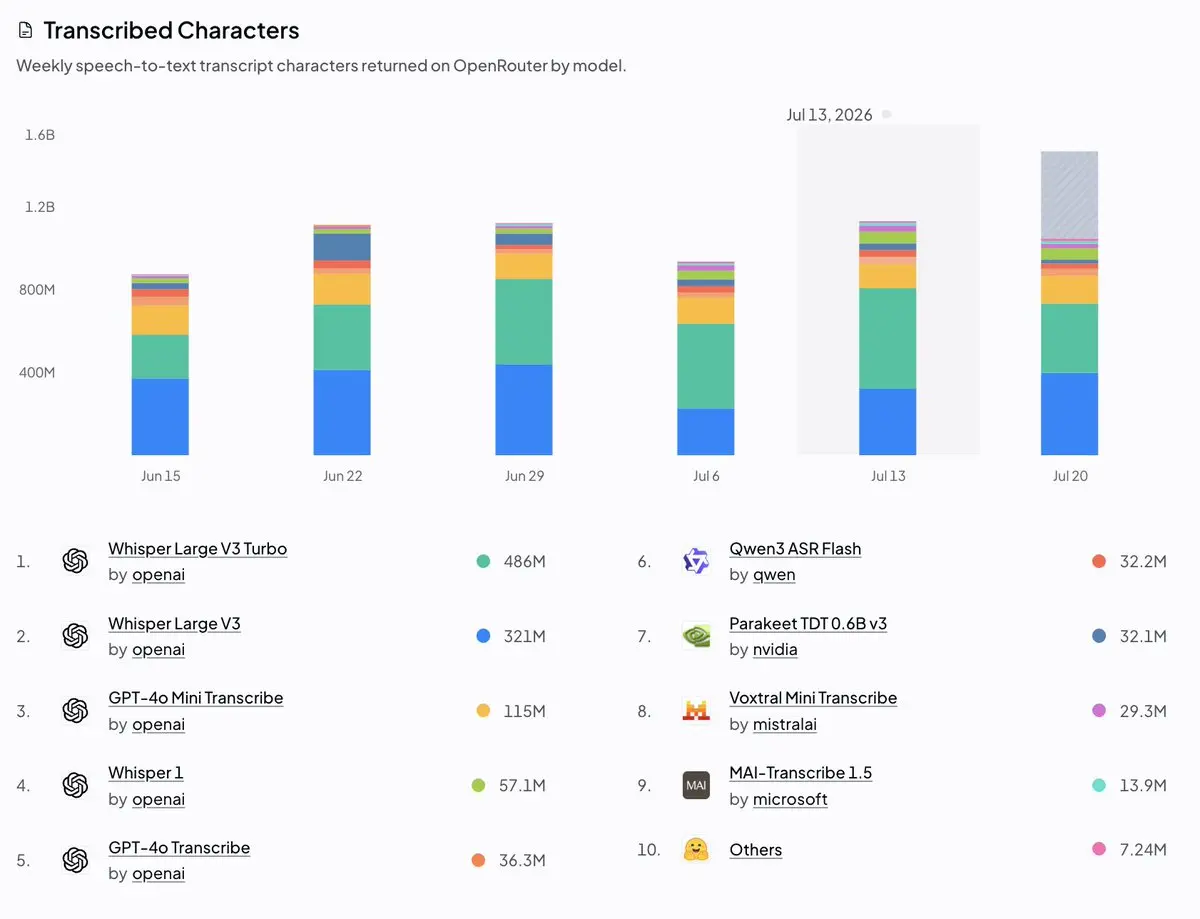Click the Mistral logo for Voxtral Mini Transcribe
1200x919 pixels.
[696, 711]
